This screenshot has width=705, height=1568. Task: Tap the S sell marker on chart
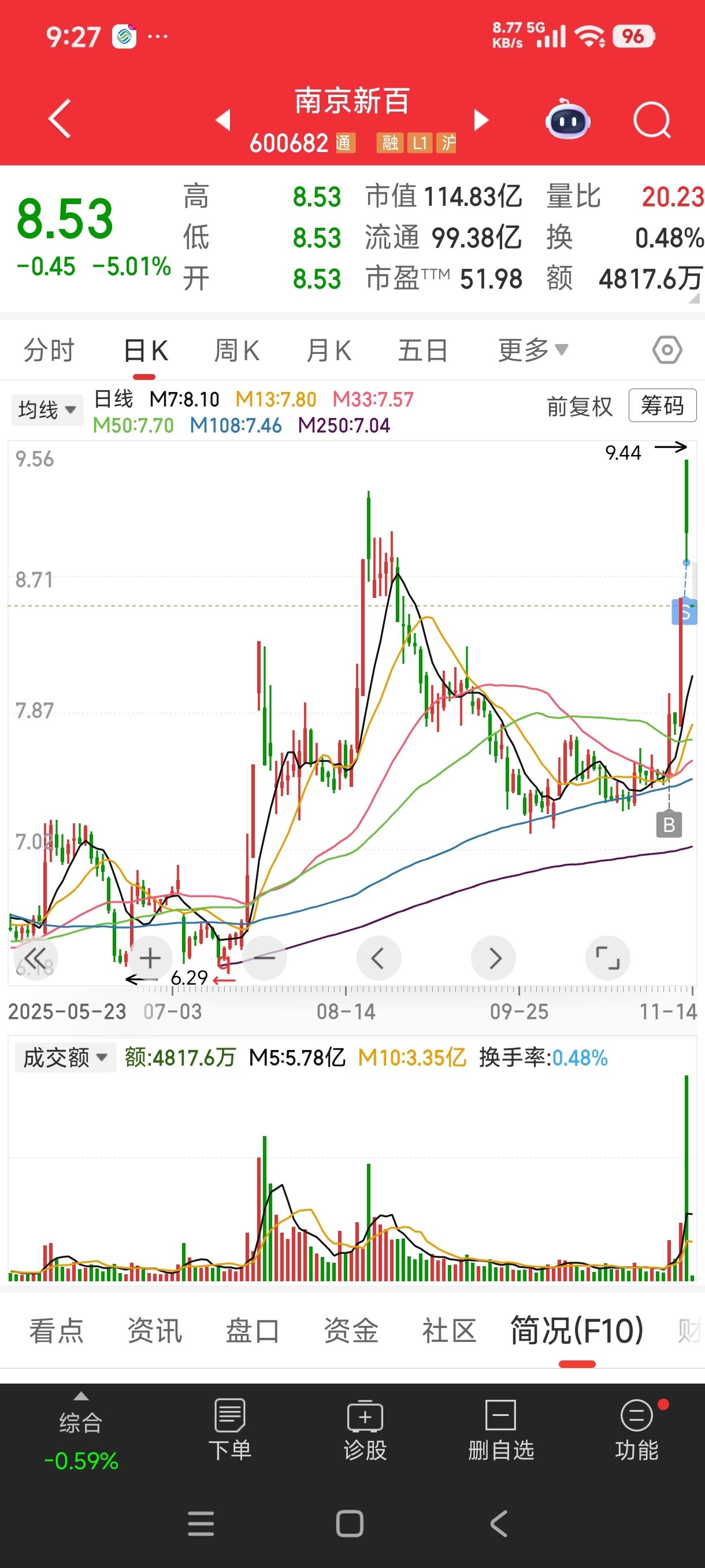tap(684, 612)
